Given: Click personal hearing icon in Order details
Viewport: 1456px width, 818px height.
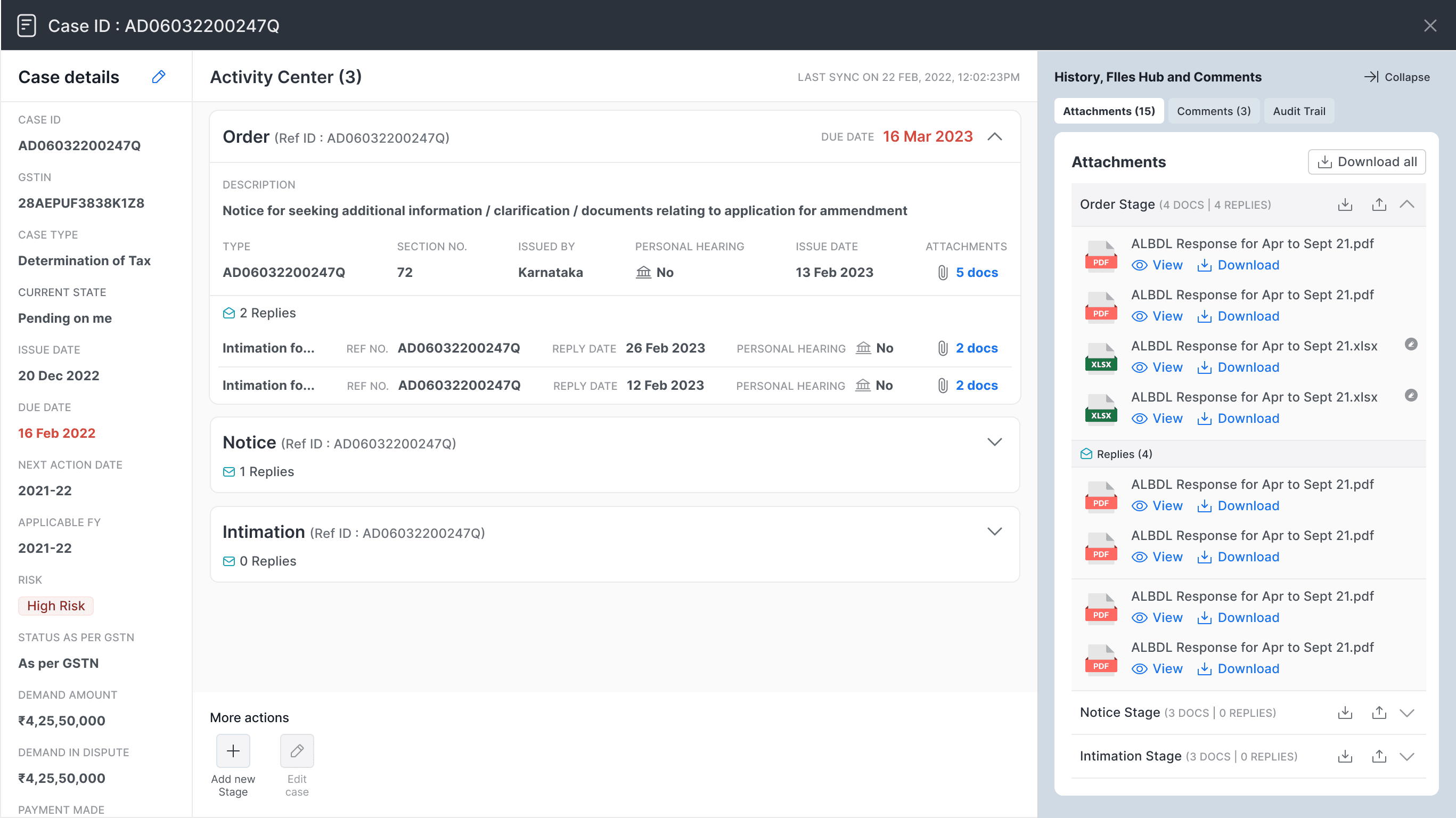Looking at the screenshot, I should (643, 273).
